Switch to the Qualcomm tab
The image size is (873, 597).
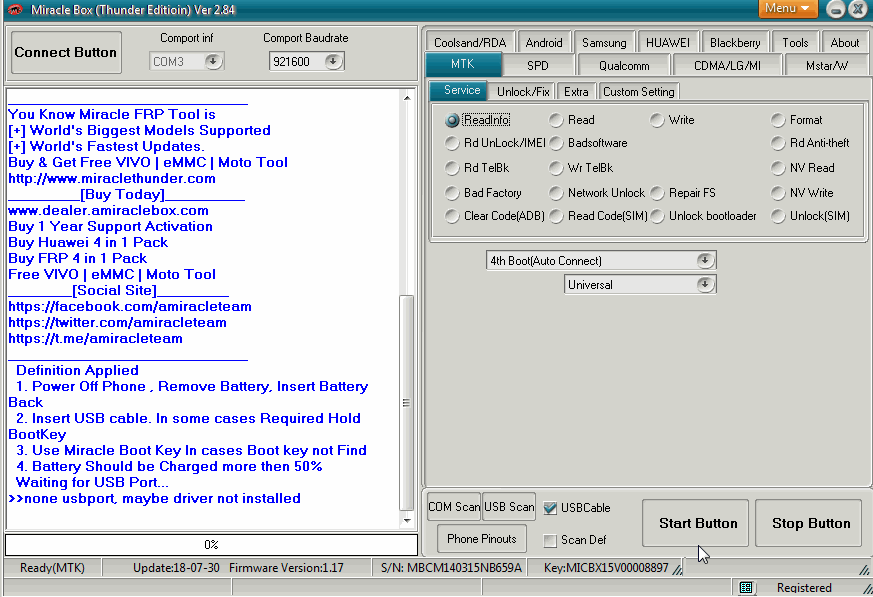click(x=624, y=66)
